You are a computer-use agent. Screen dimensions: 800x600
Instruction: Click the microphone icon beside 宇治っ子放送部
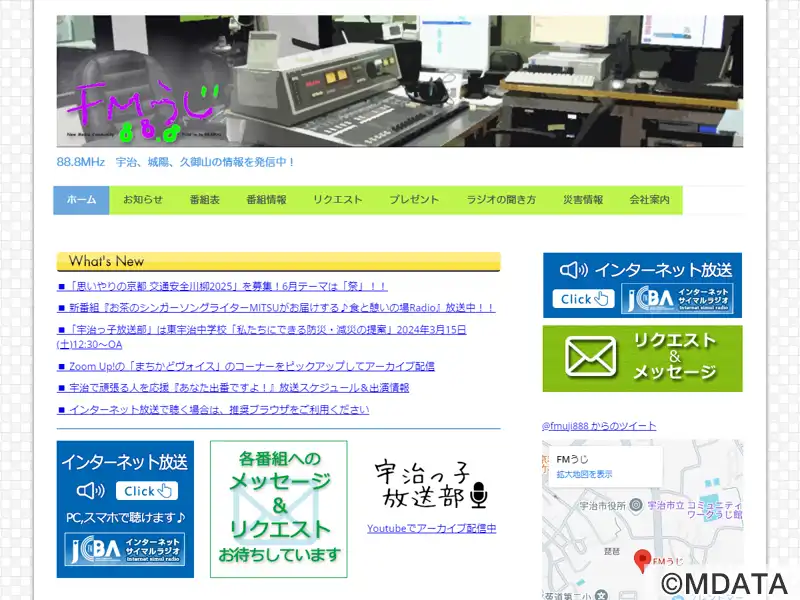478,494
